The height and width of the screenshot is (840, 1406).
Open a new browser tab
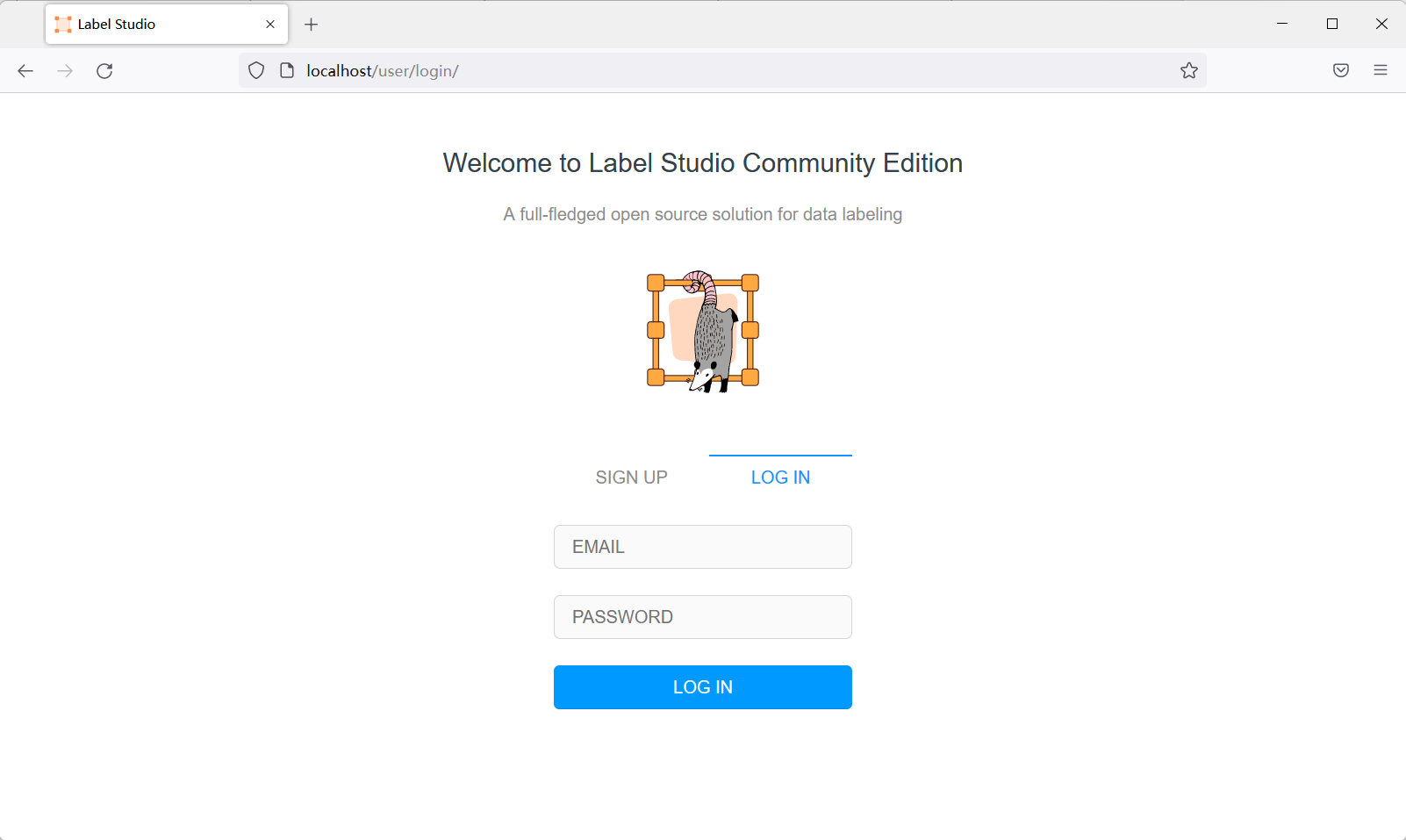[x=311, y=25]
